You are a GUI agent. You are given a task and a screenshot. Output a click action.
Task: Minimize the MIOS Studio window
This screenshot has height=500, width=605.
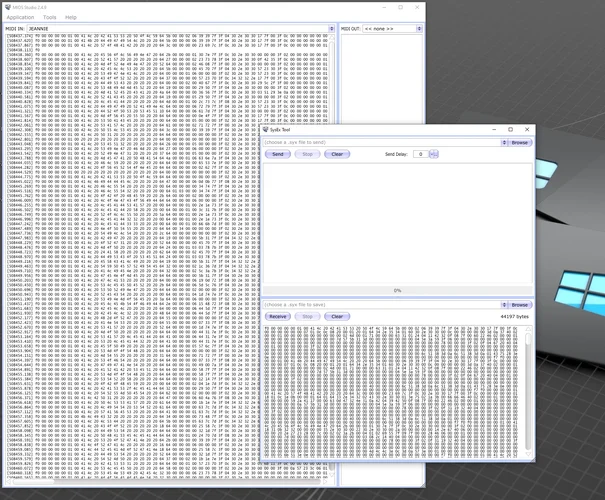pos(384,7)
